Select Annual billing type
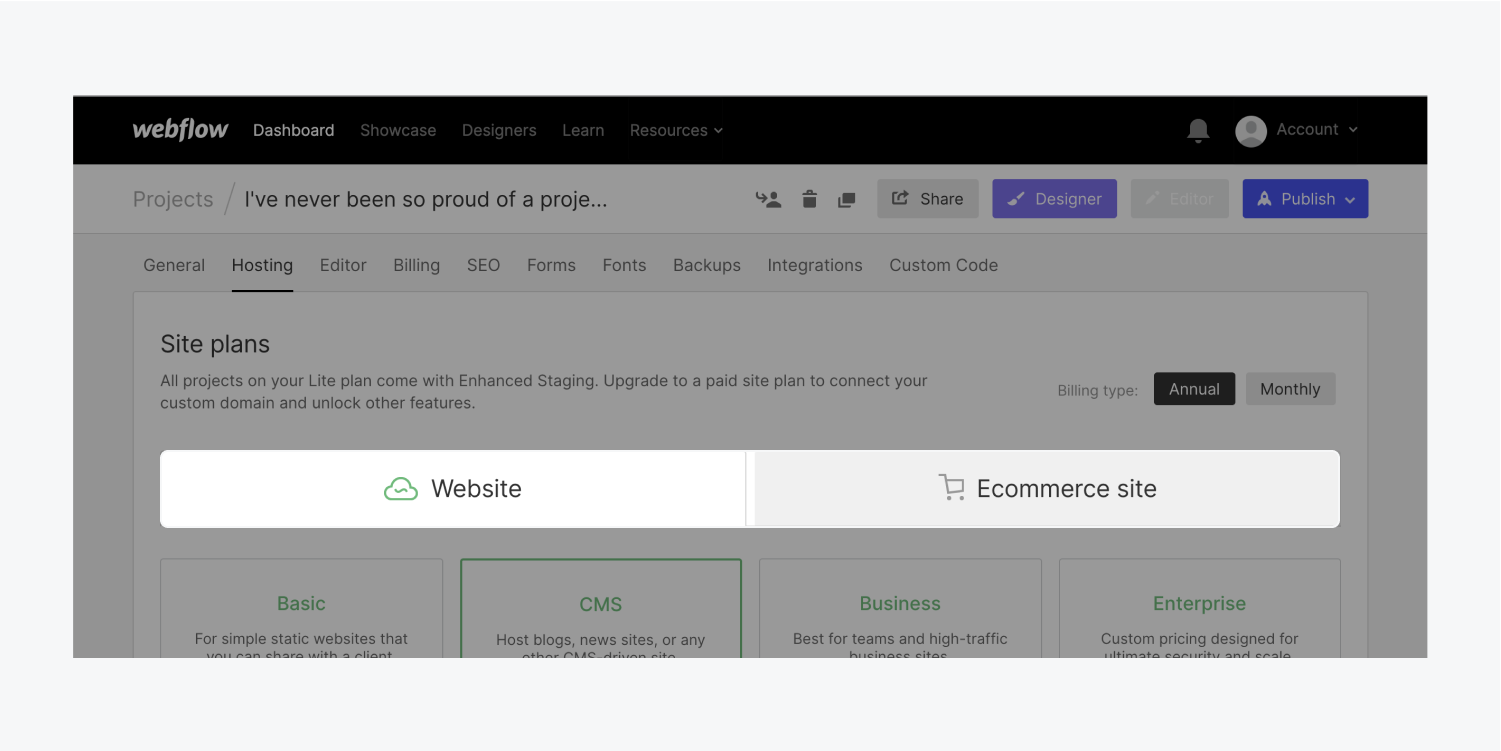 pos(1194,389)
